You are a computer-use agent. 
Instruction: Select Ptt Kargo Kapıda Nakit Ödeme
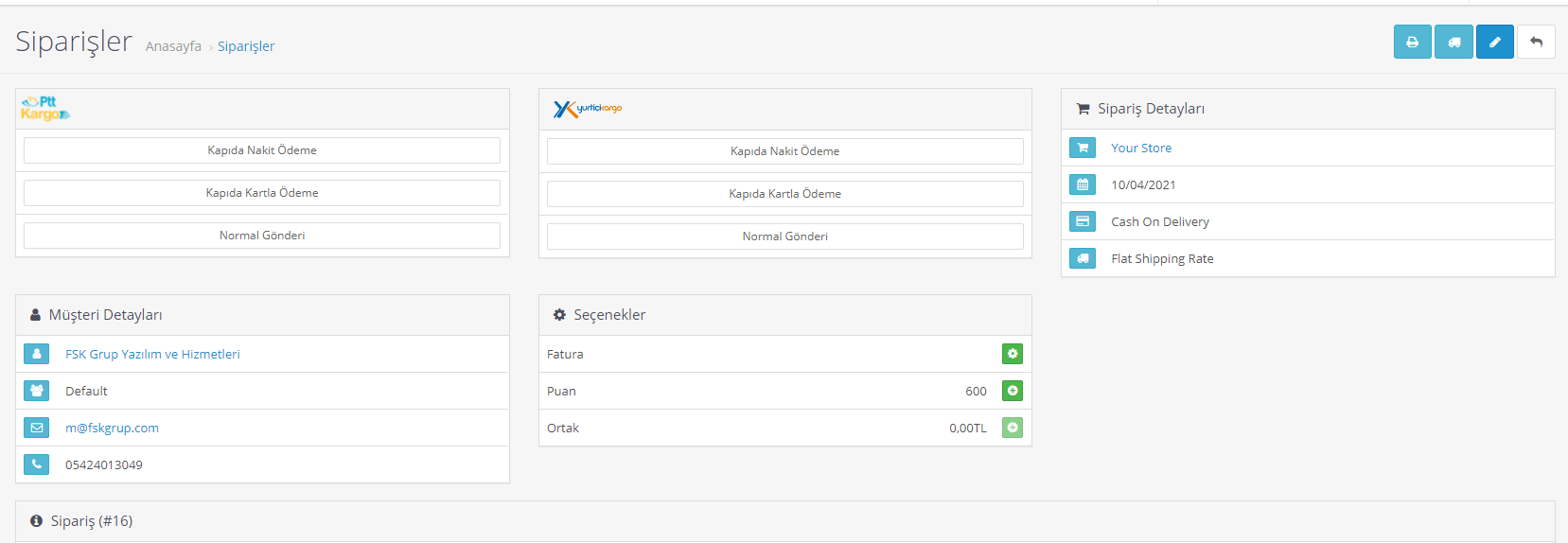(x=262, y=150)
